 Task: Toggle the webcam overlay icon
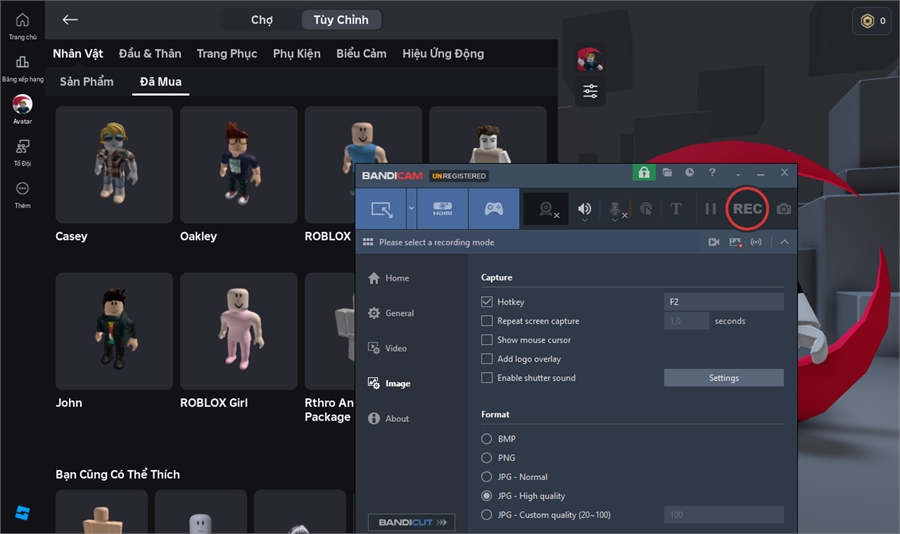[x=546, y=209]
